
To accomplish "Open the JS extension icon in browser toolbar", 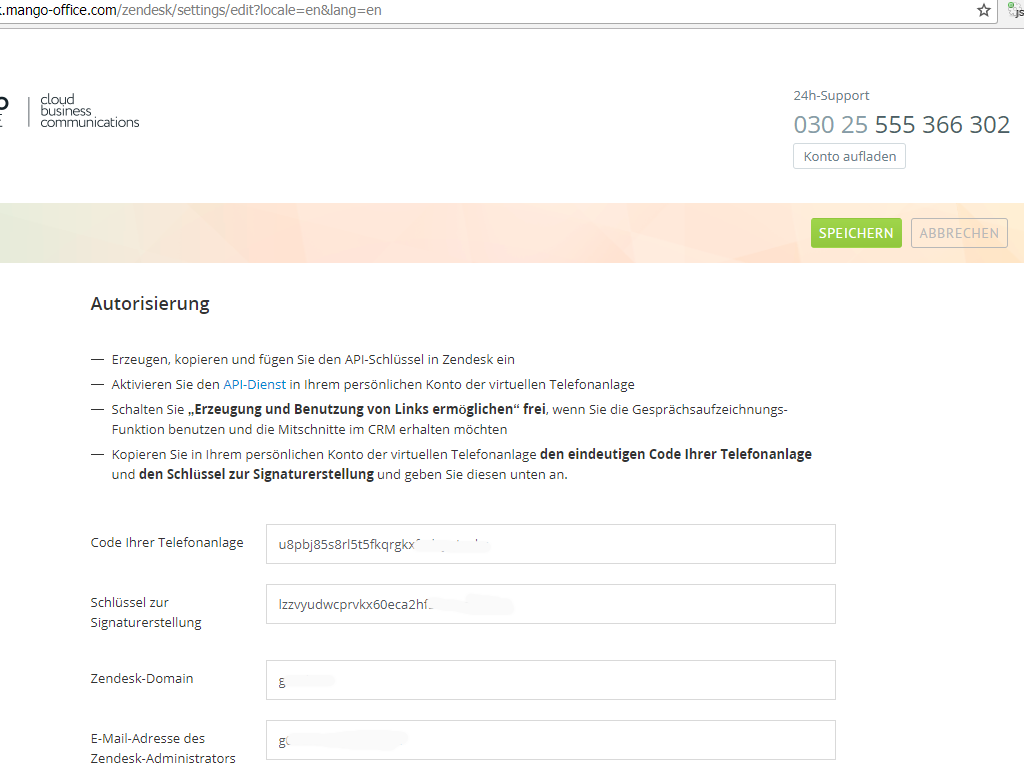I will click(1016, 12).
